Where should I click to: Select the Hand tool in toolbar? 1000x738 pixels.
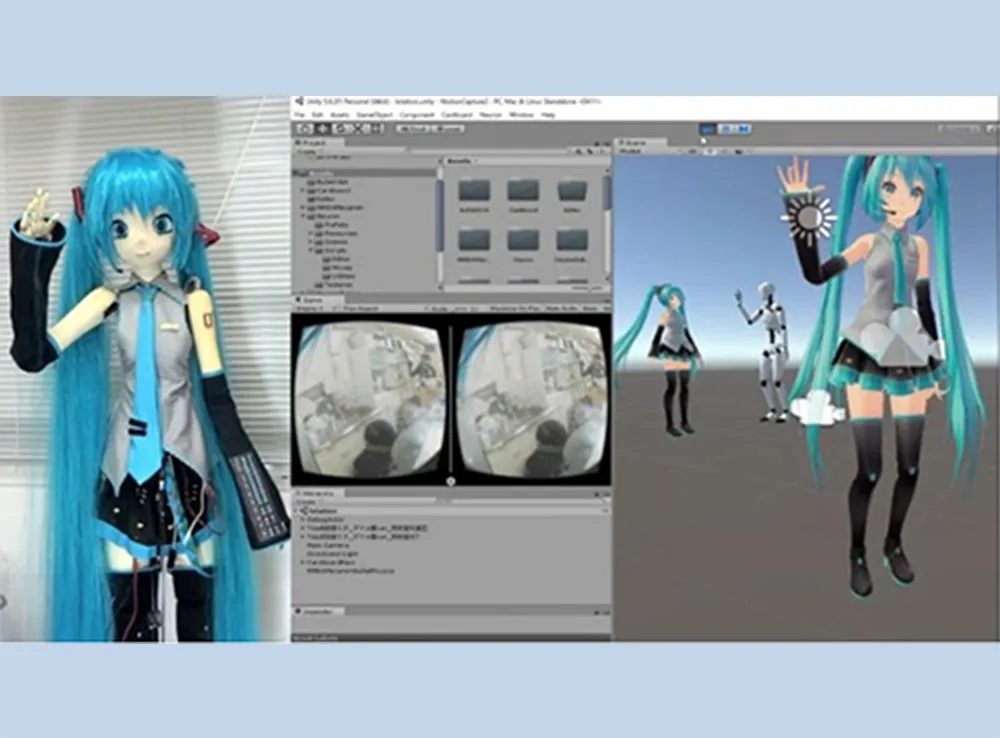[304, 128]
